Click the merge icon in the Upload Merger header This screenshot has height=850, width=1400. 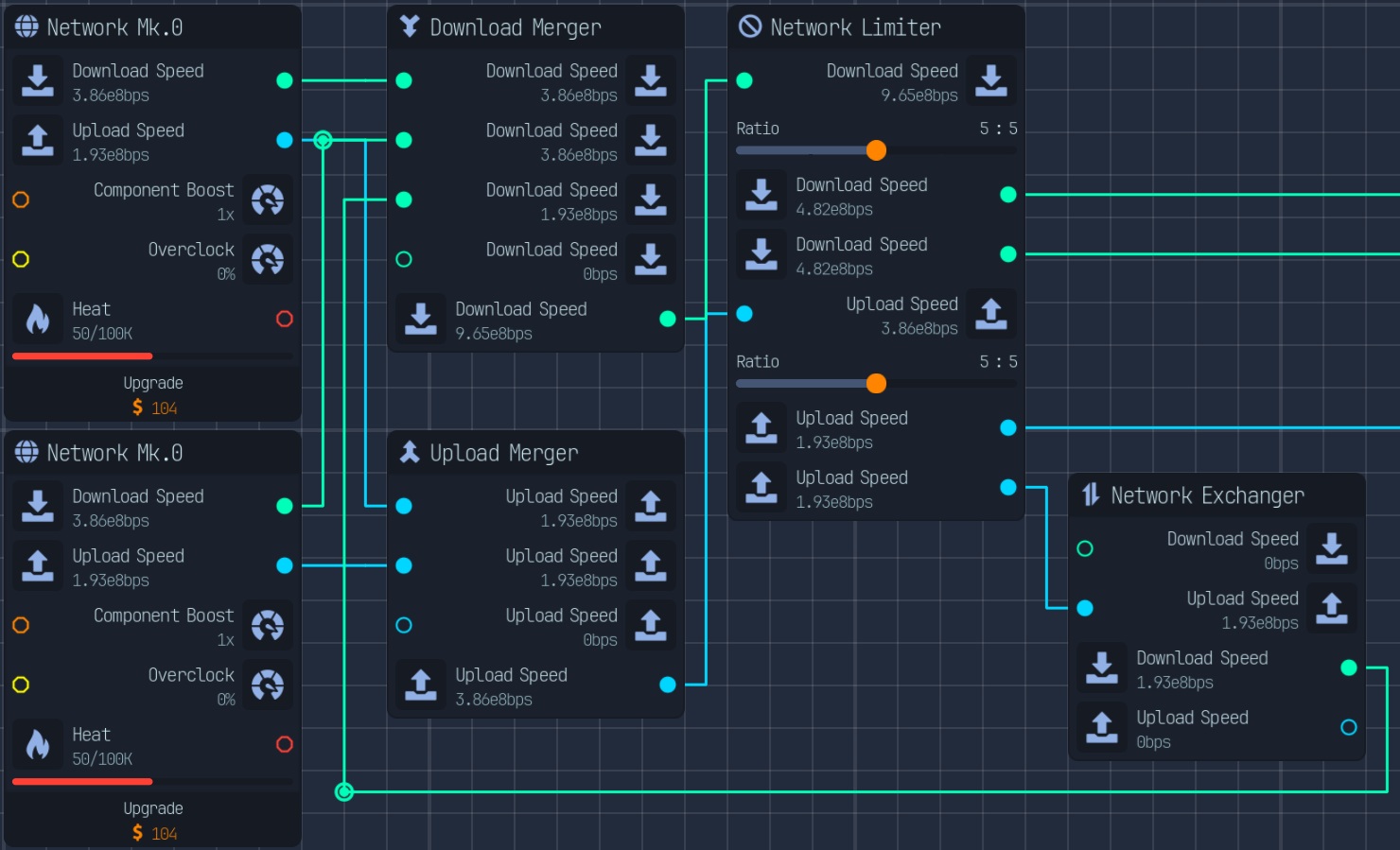(410, 452)
